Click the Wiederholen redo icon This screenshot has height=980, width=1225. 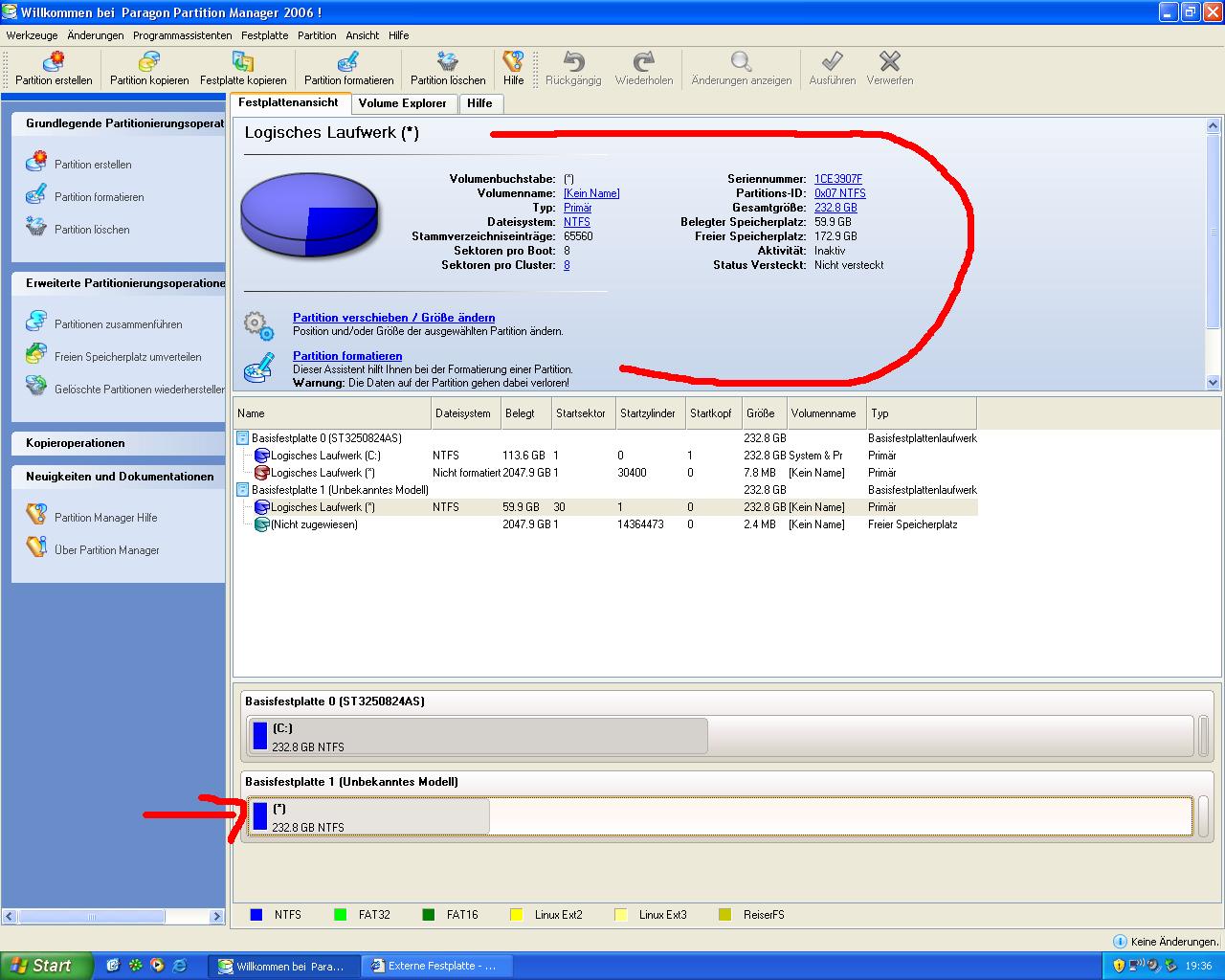(643, 61)
